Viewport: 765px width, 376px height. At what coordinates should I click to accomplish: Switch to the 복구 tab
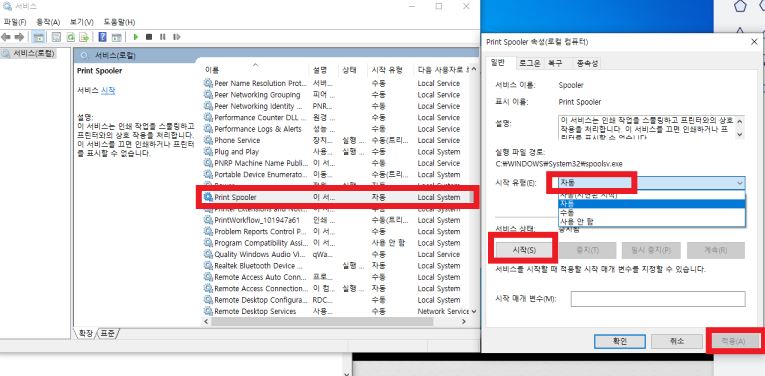click(x=555, y=63)
